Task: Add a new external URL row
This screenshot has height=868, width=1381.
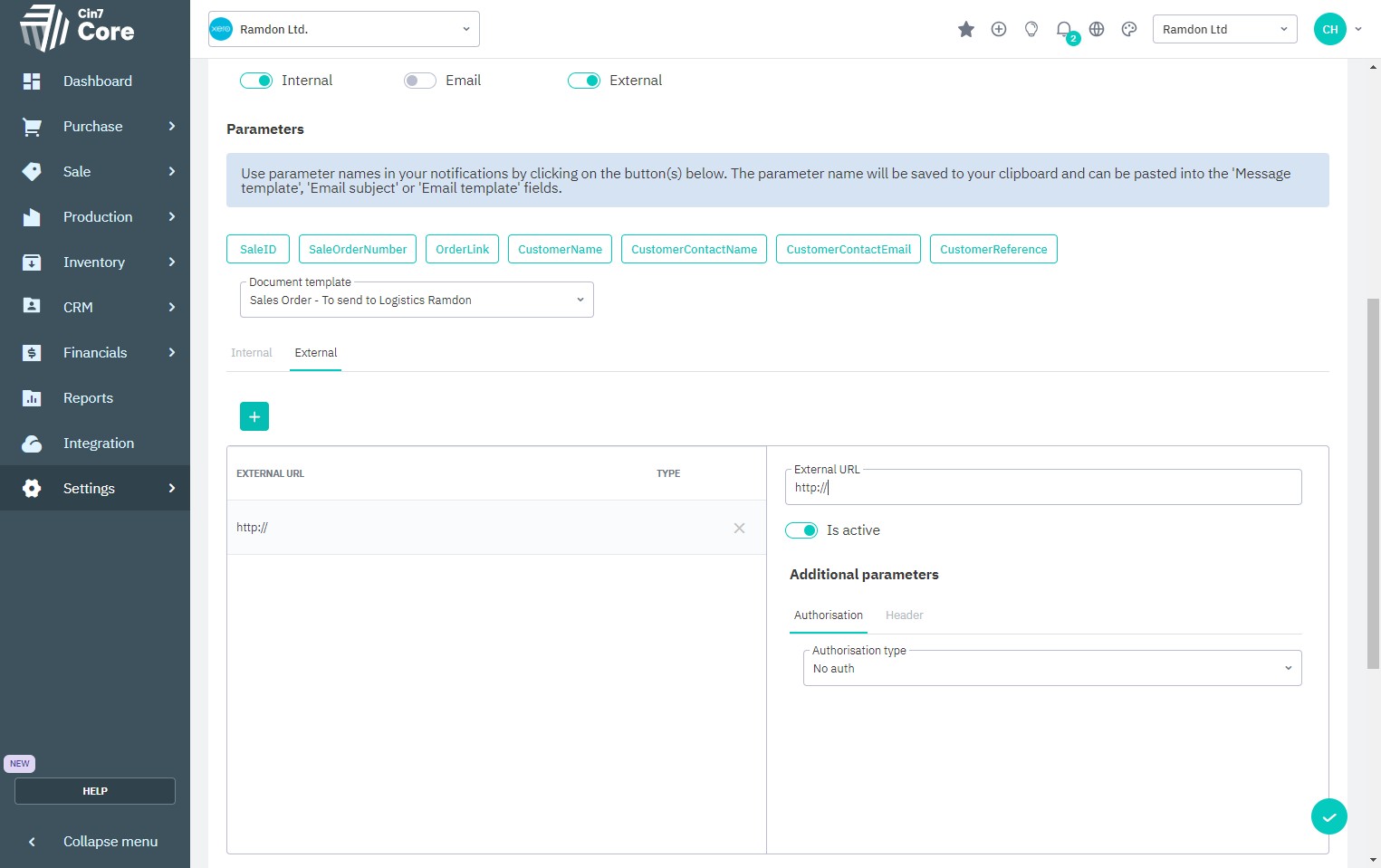Action: click(x=254, y=416)
